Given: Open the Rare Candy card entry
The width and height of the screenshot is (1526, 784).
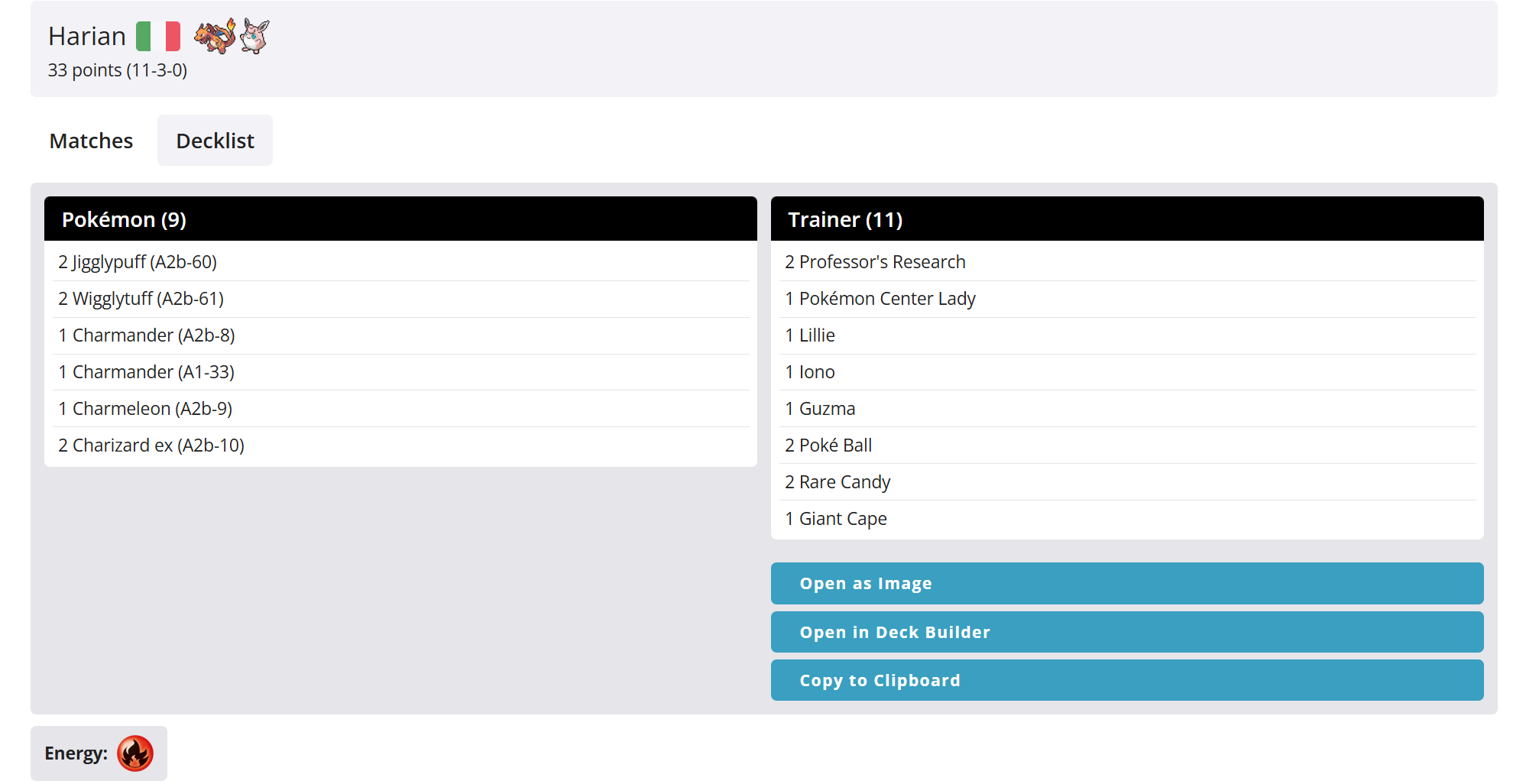Looking at the screenshot, I should point(838,482).
